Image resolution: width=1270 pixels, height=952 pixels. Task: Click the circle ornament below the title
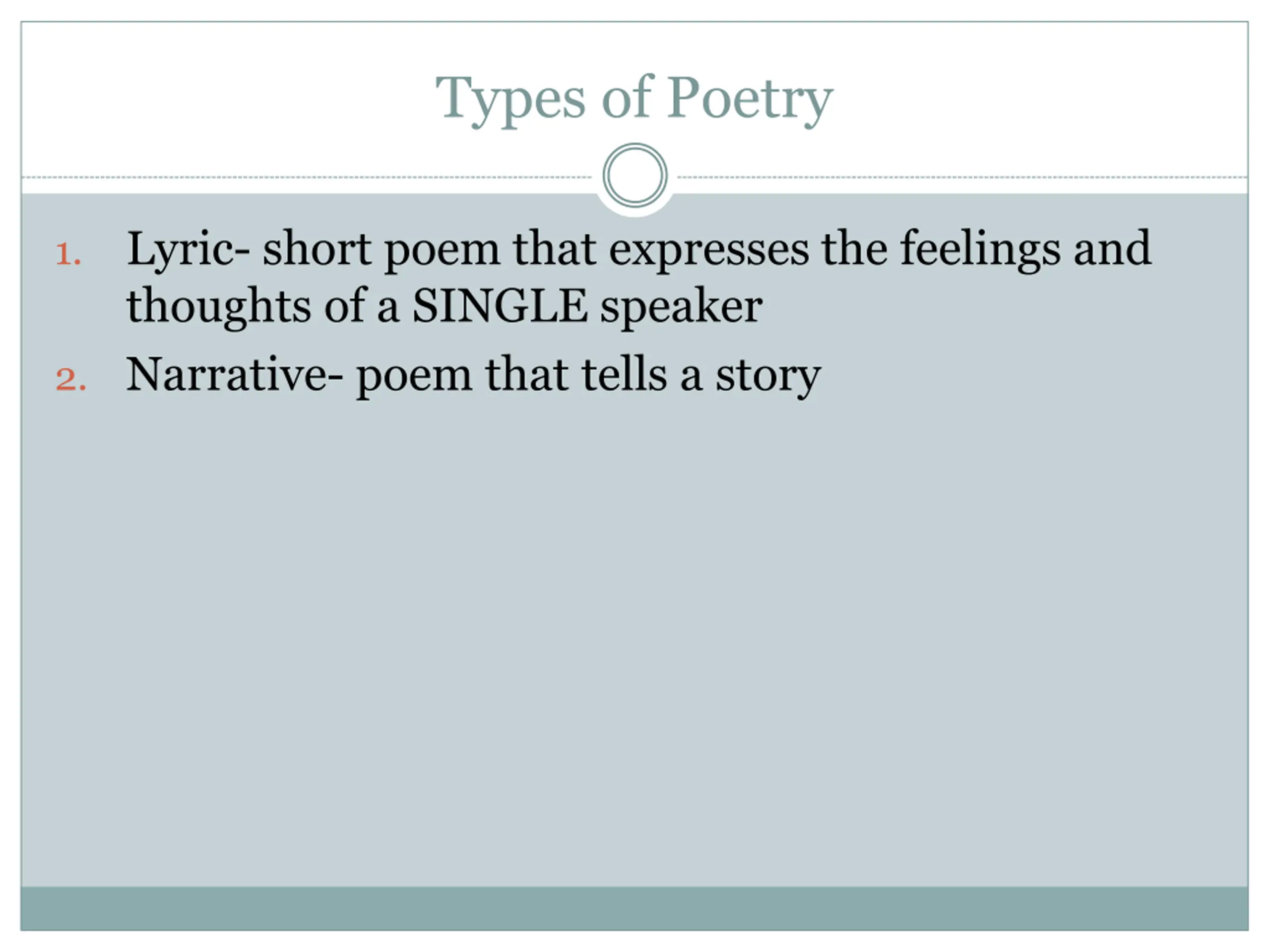[x=635, y=176]
